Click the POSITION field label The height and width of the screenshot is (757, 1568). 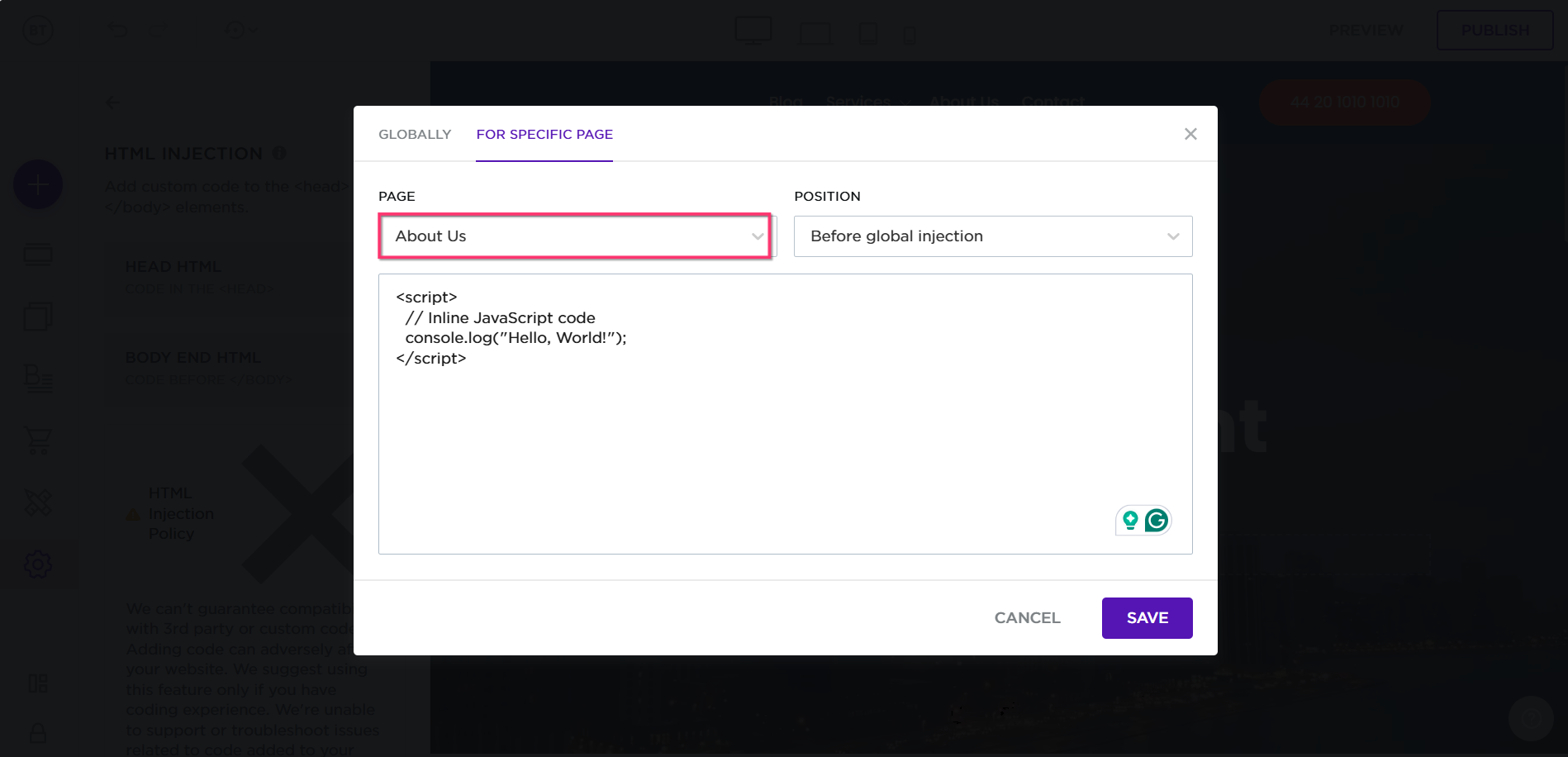[827, 196]
